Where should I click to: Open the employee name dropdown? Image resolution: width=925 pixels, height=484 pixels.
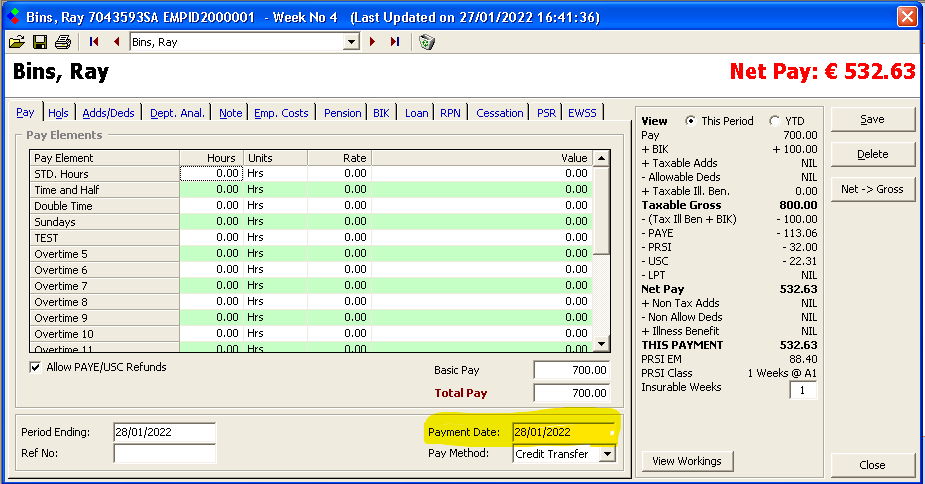point(351,42)
